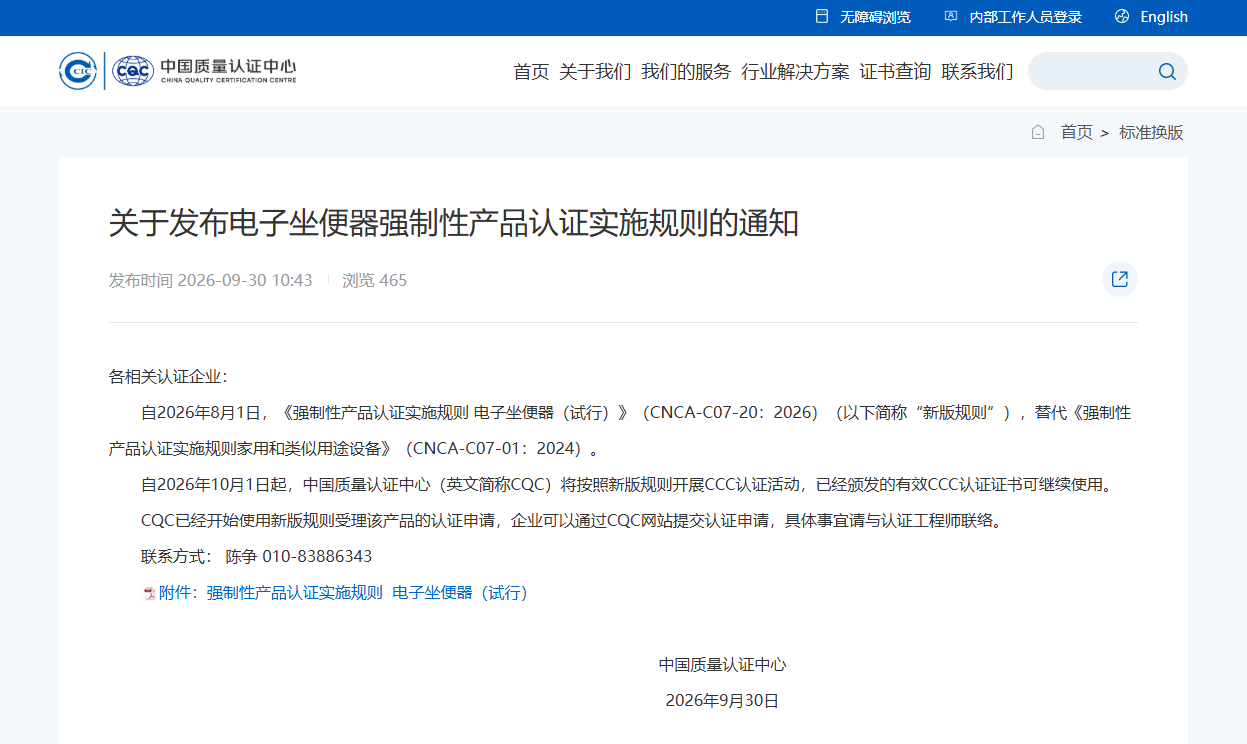Open 行业解决方案 menu item

(x=795, y=71)
